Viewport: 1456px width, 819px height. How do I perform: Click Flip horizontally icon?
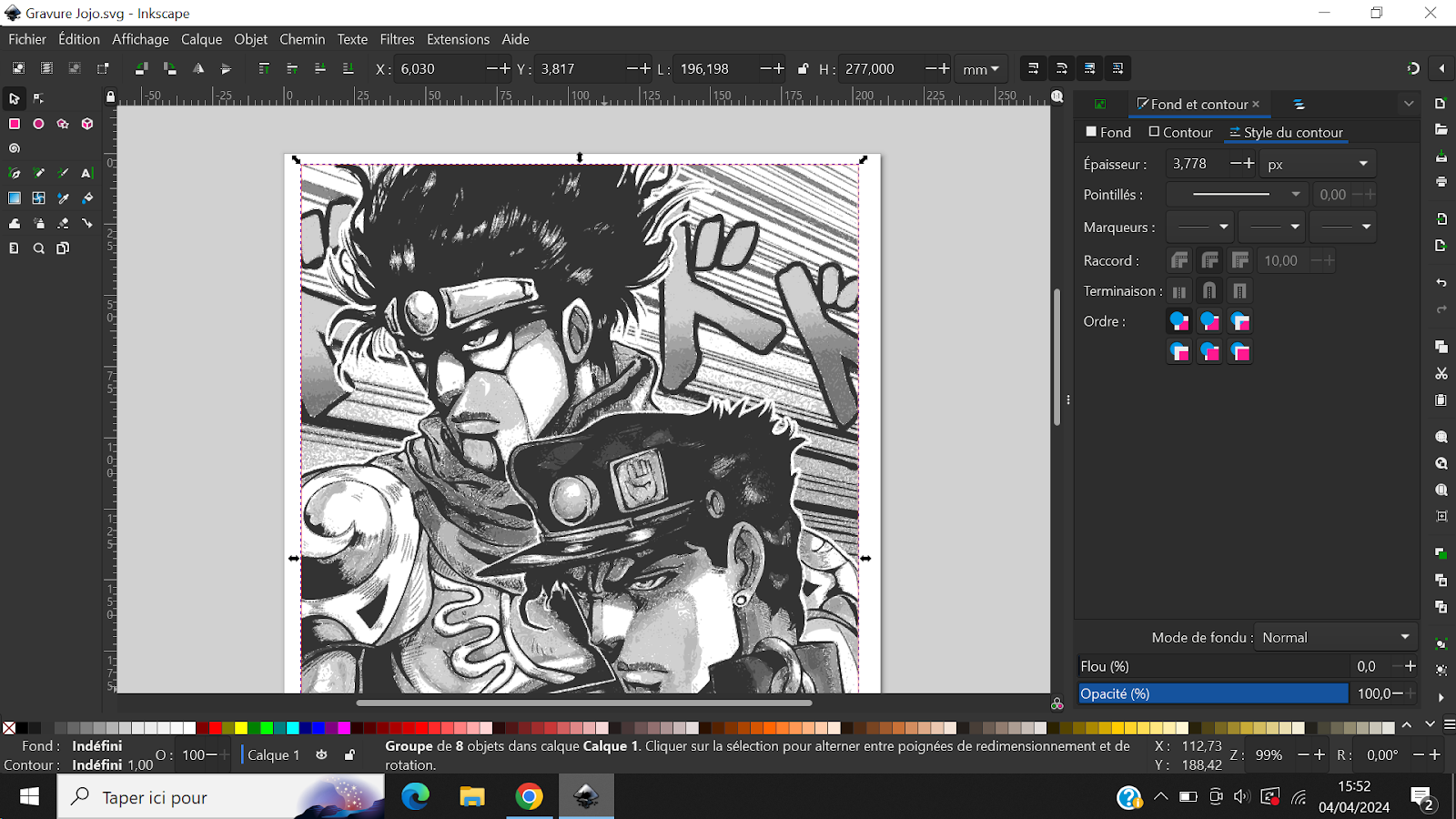tap(198, 68)
